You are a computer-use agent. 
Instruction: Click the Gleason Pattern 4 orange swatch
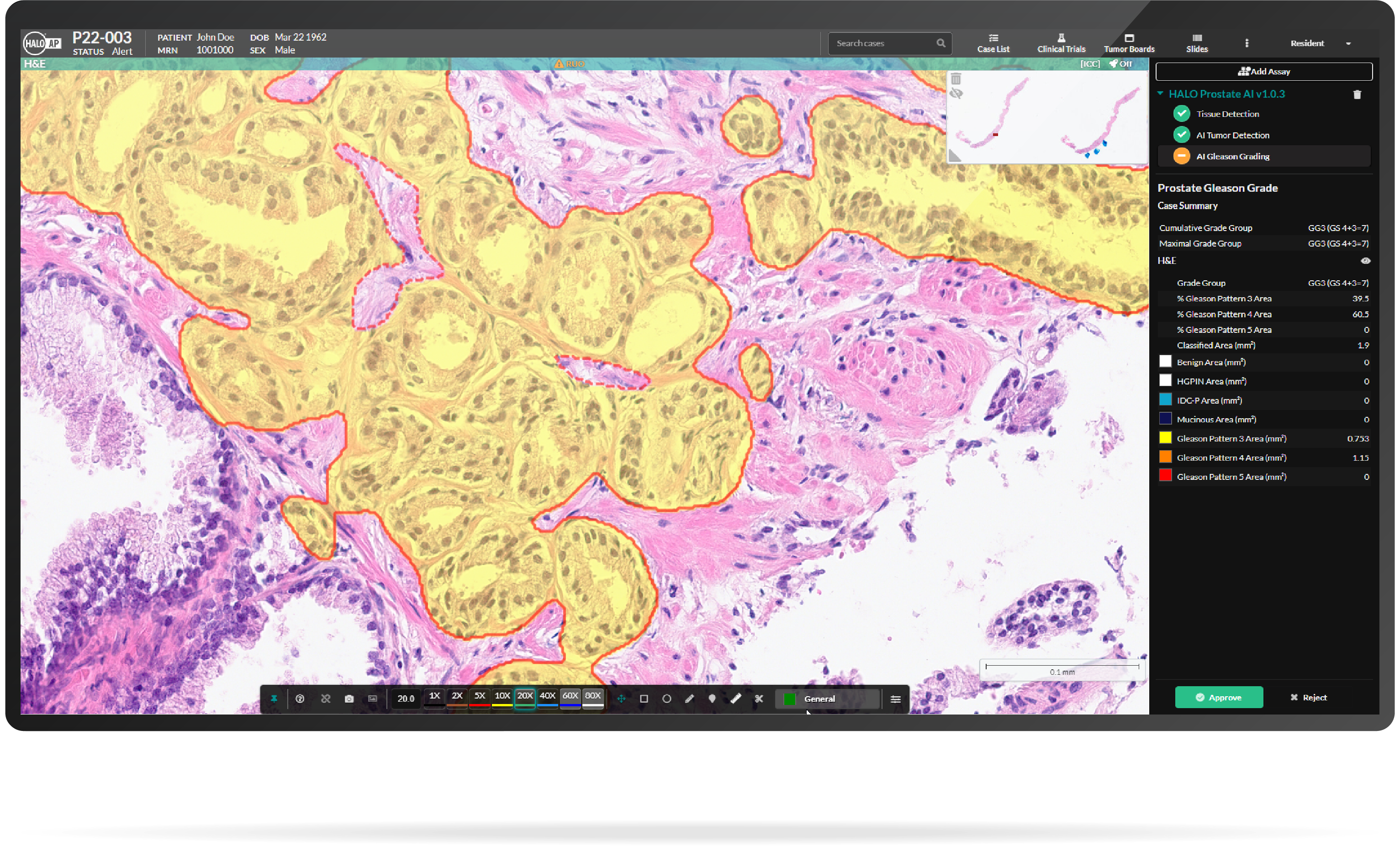1165,457
